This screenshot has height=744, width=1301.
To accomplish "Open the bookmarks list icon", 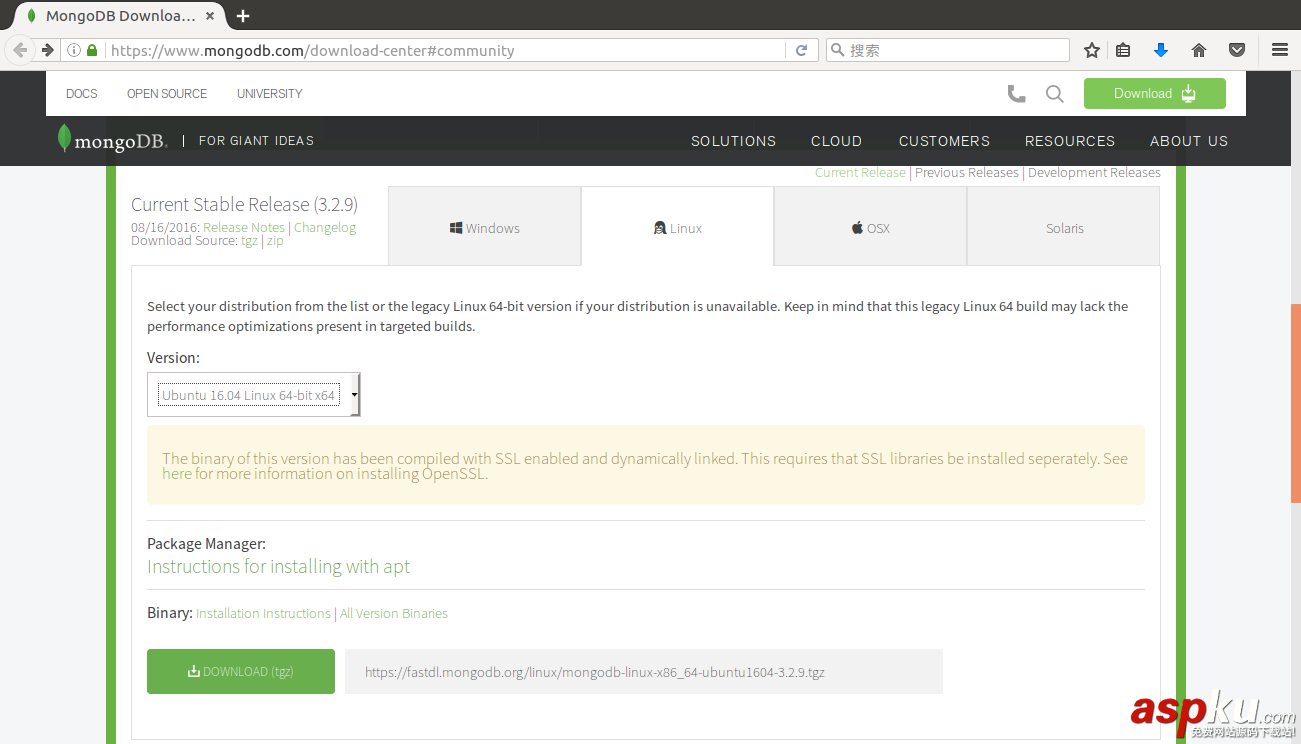I will (1123, 50).
